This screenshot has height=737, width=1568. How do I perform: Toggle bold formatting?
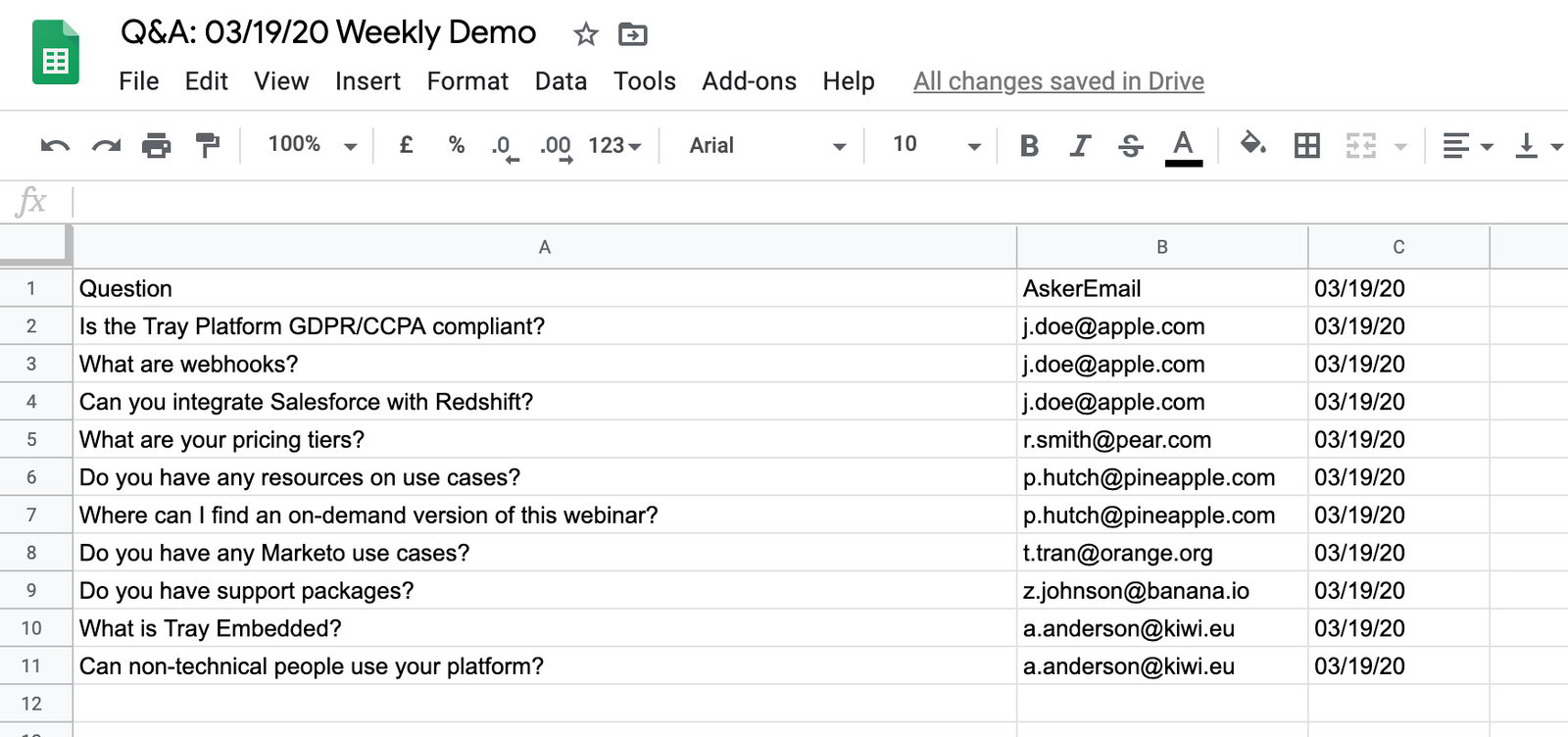(1029, 146)
